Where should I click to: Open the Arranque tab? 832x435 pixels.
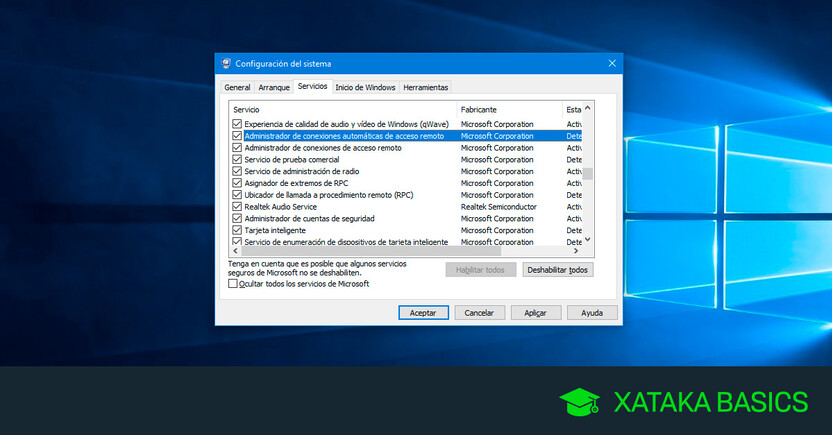[274, 88]
